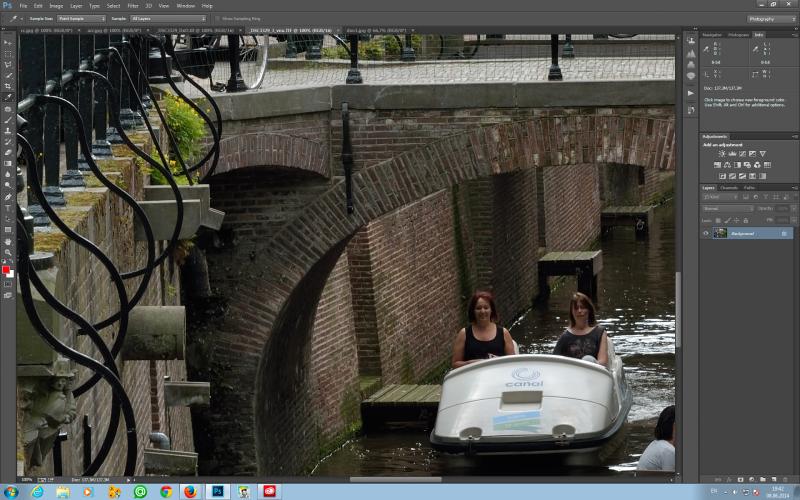This screenshot has height=500, width=800.
Task: Open the layer blend mode dropdown
Action: tap(728, 209)
